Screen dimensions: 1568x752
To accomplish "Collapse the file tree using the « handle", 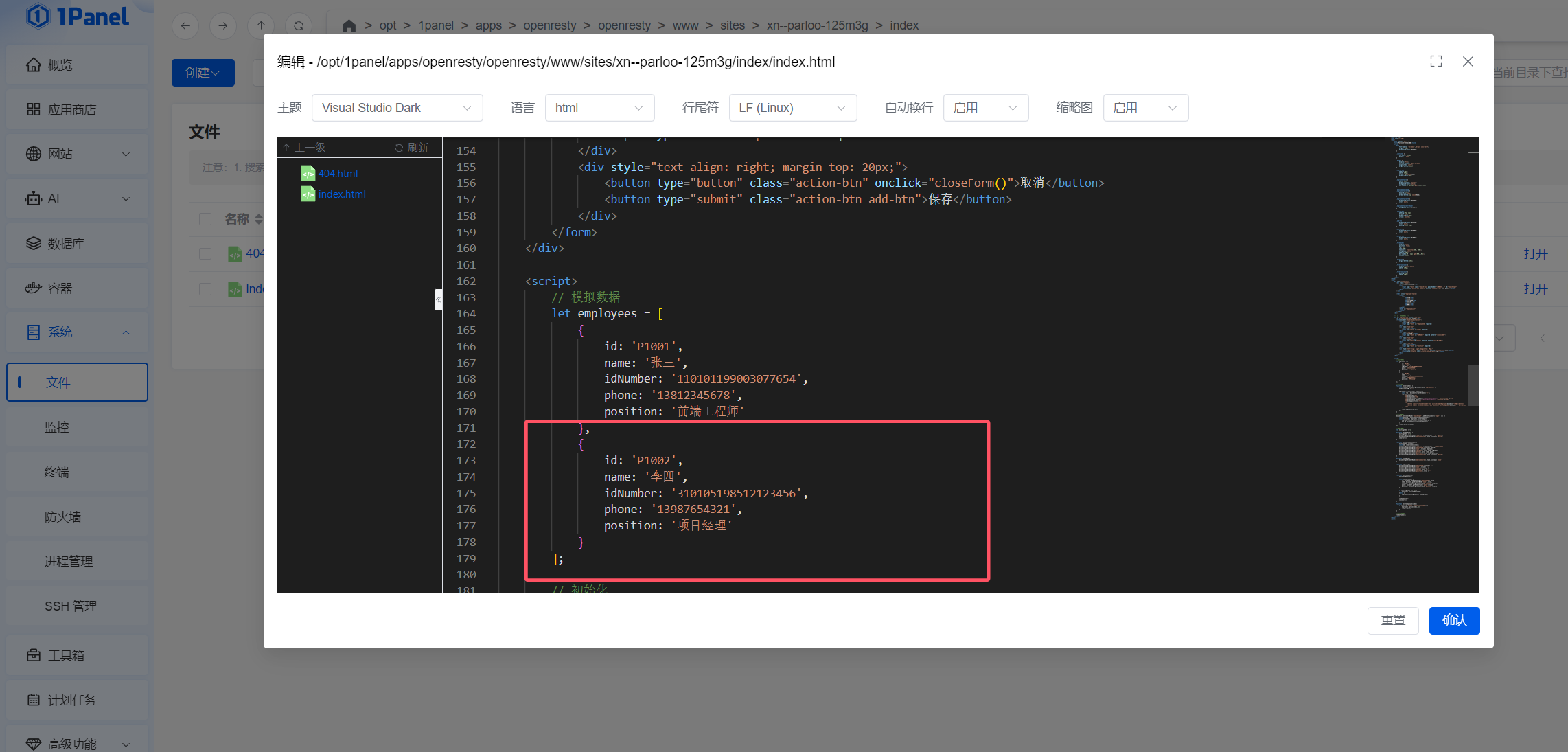I will [x=438, y=299].
